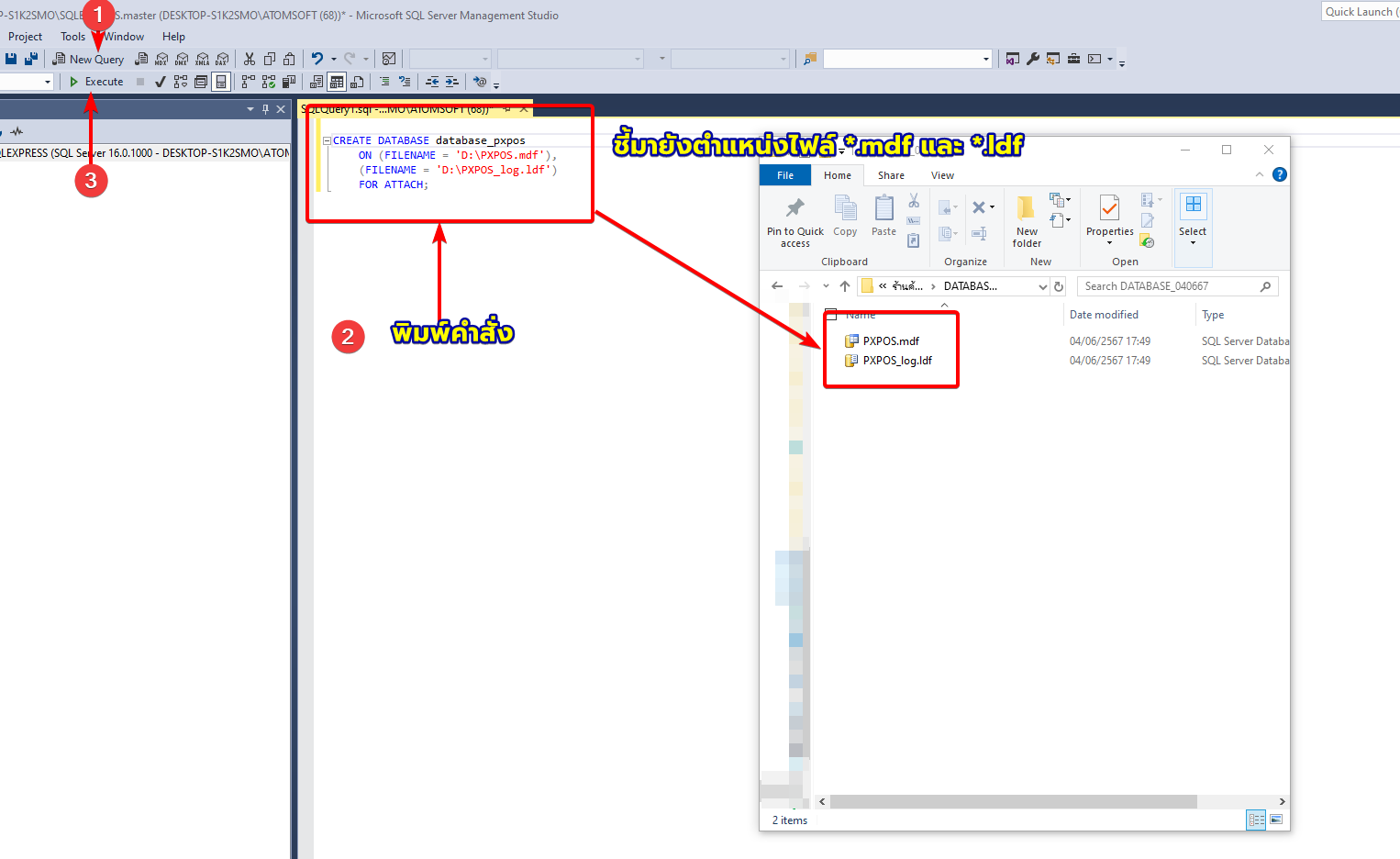This screenshot has height=859, width=1400.
Task: Open Properties window via wrench icon
Action: point(1032,59)
